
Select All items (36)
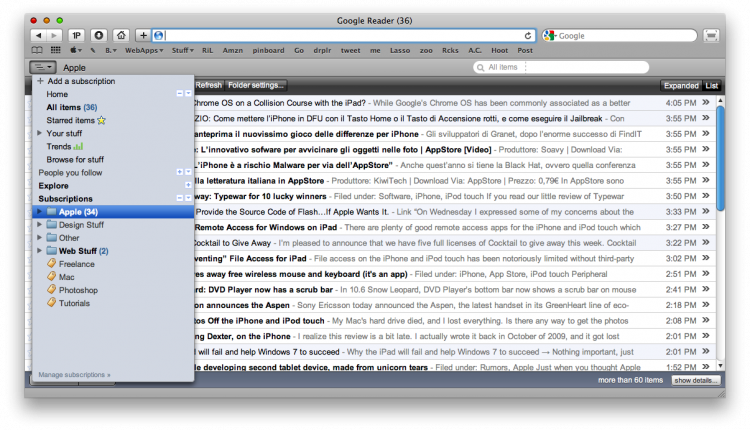pyautogui.click(x=72, y=107)
